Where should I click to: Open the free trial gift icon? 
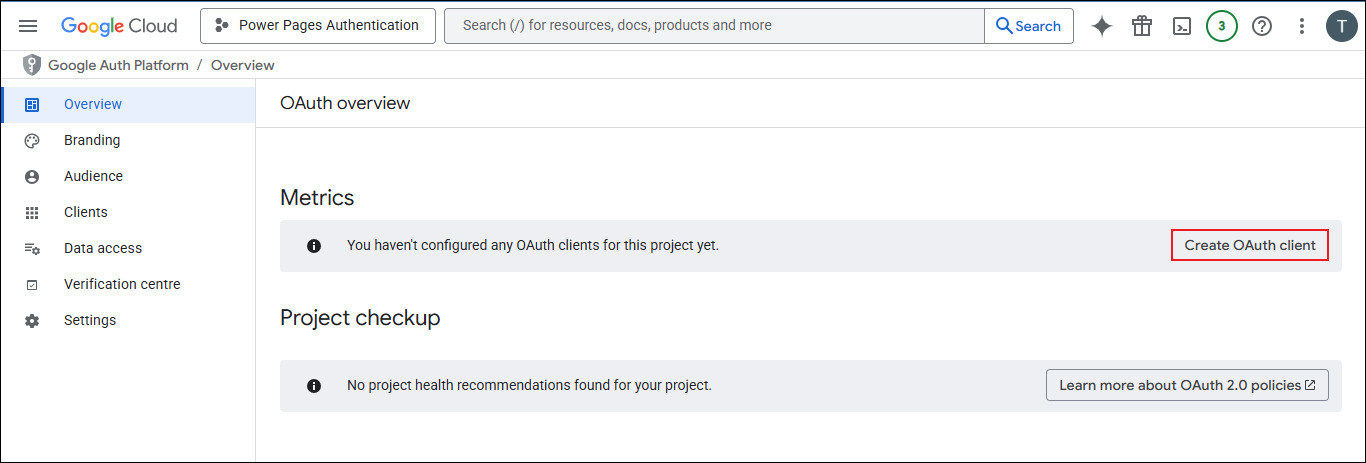1142,26
